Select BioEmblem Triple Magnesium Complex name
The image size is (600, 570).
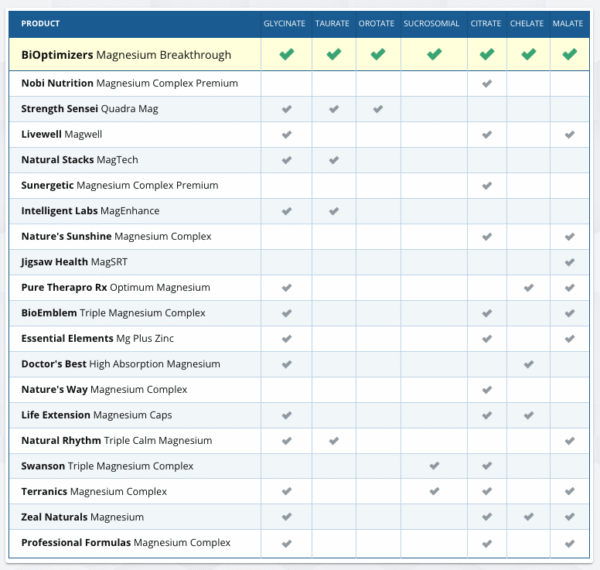click(x=113, y=313)
